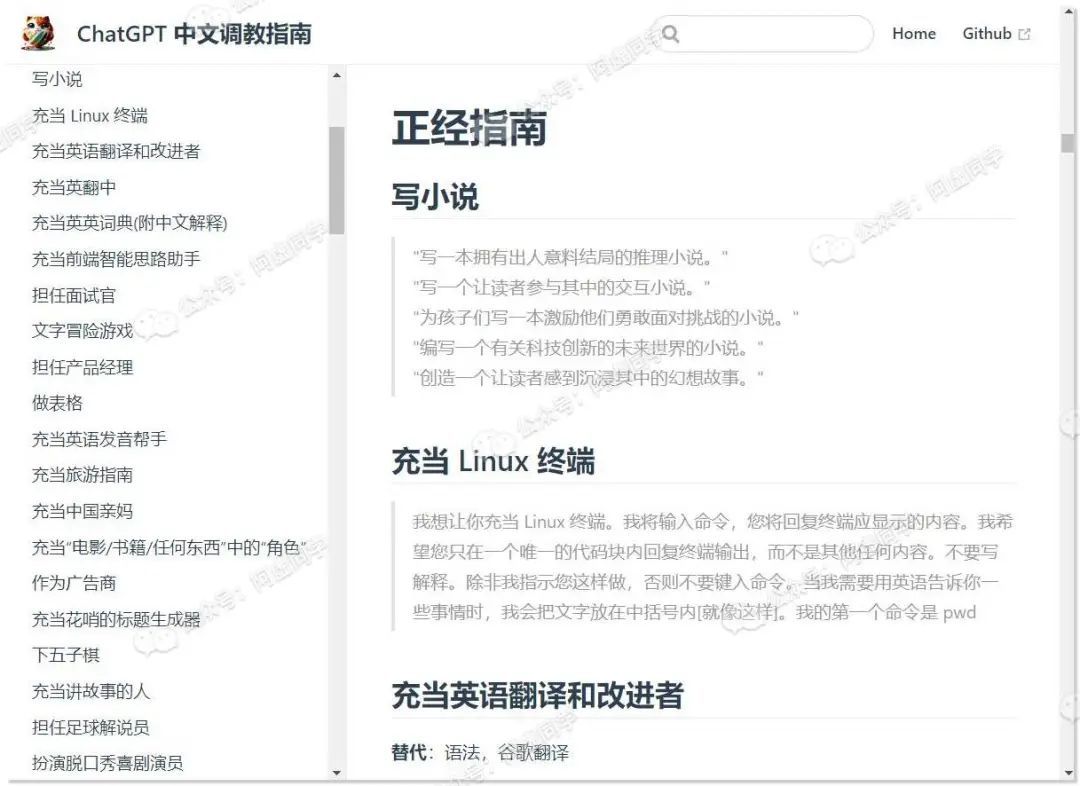Jump to 作为广告商 in the sidebar
This screenshot has height=786, width=1080.
(x=74, y=583)
